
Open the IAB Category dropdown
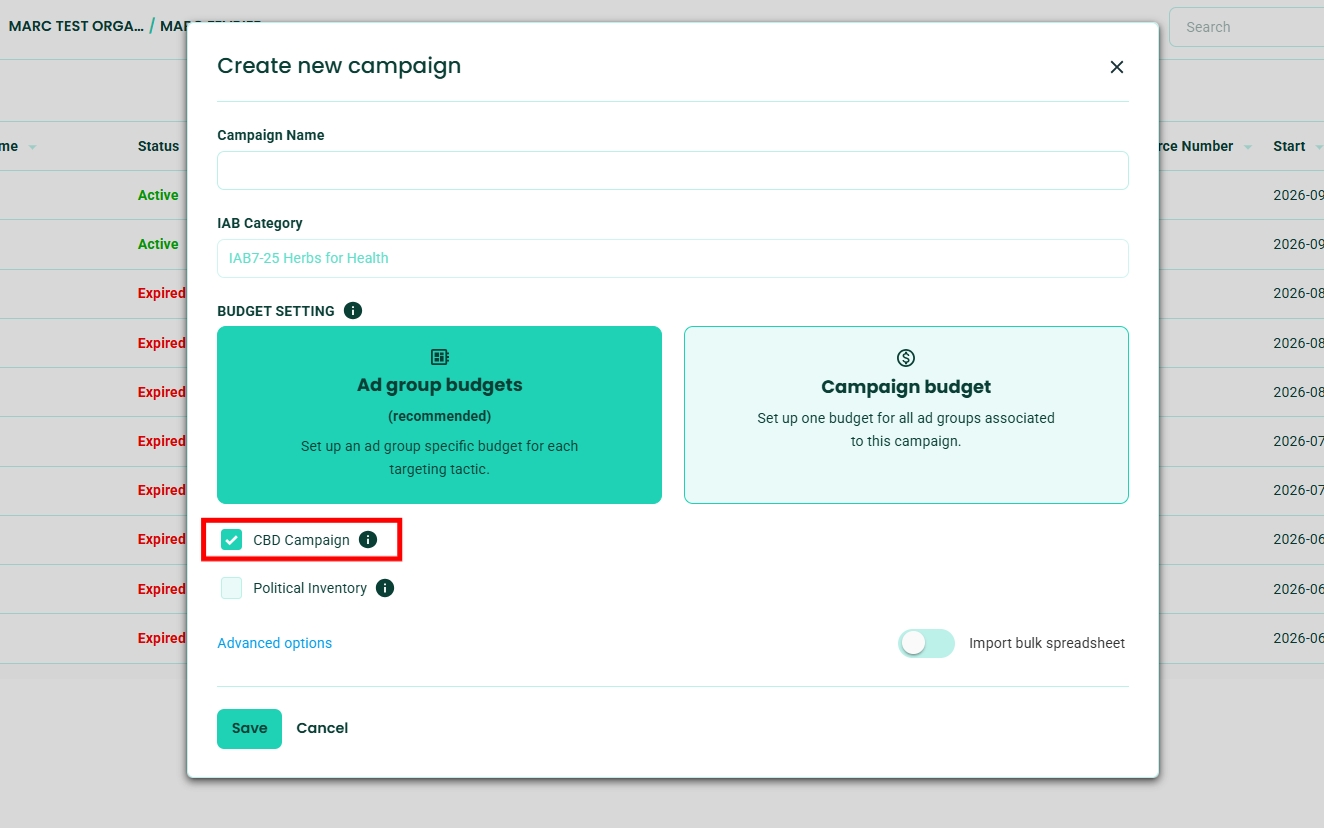(673, 258)
